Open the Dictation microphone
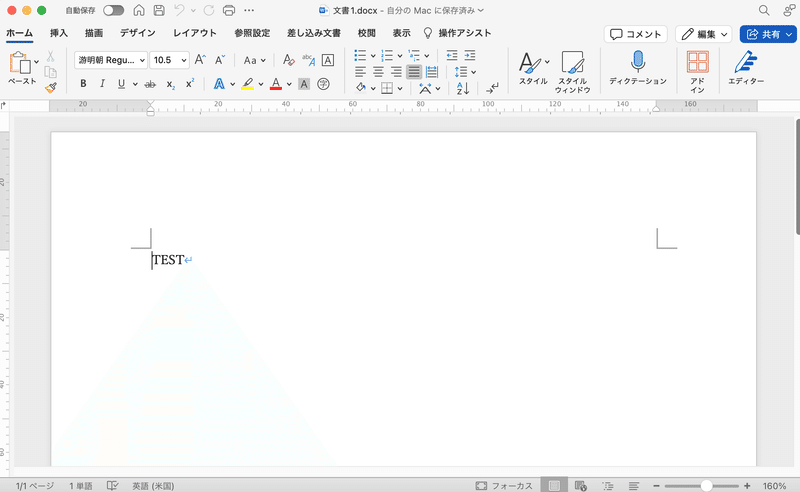This screenshot has height=492, width=800. [x=638, y=68]
